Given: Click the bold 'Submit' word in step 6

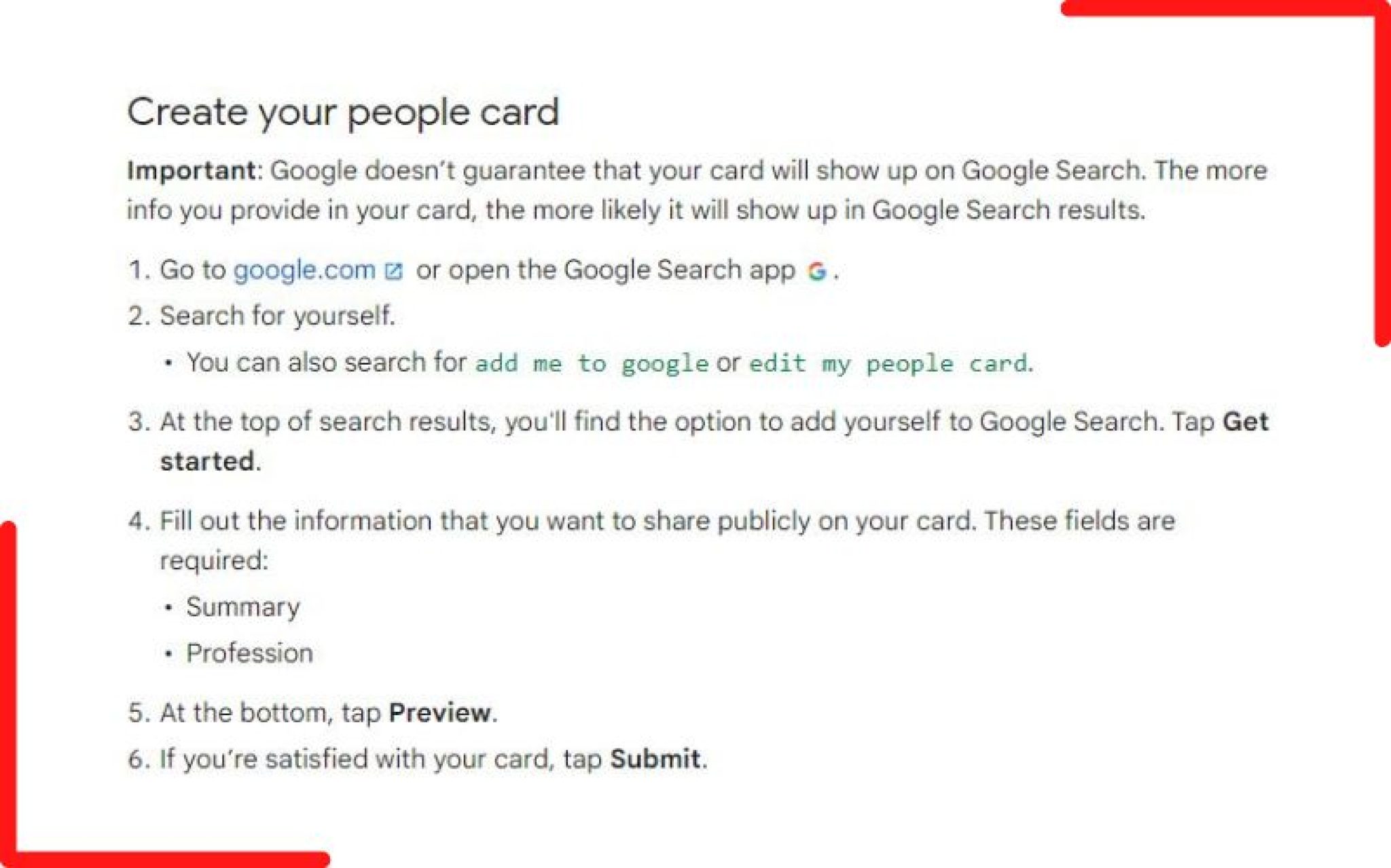Looking at the screenshot, I should [x=655, y=759].
